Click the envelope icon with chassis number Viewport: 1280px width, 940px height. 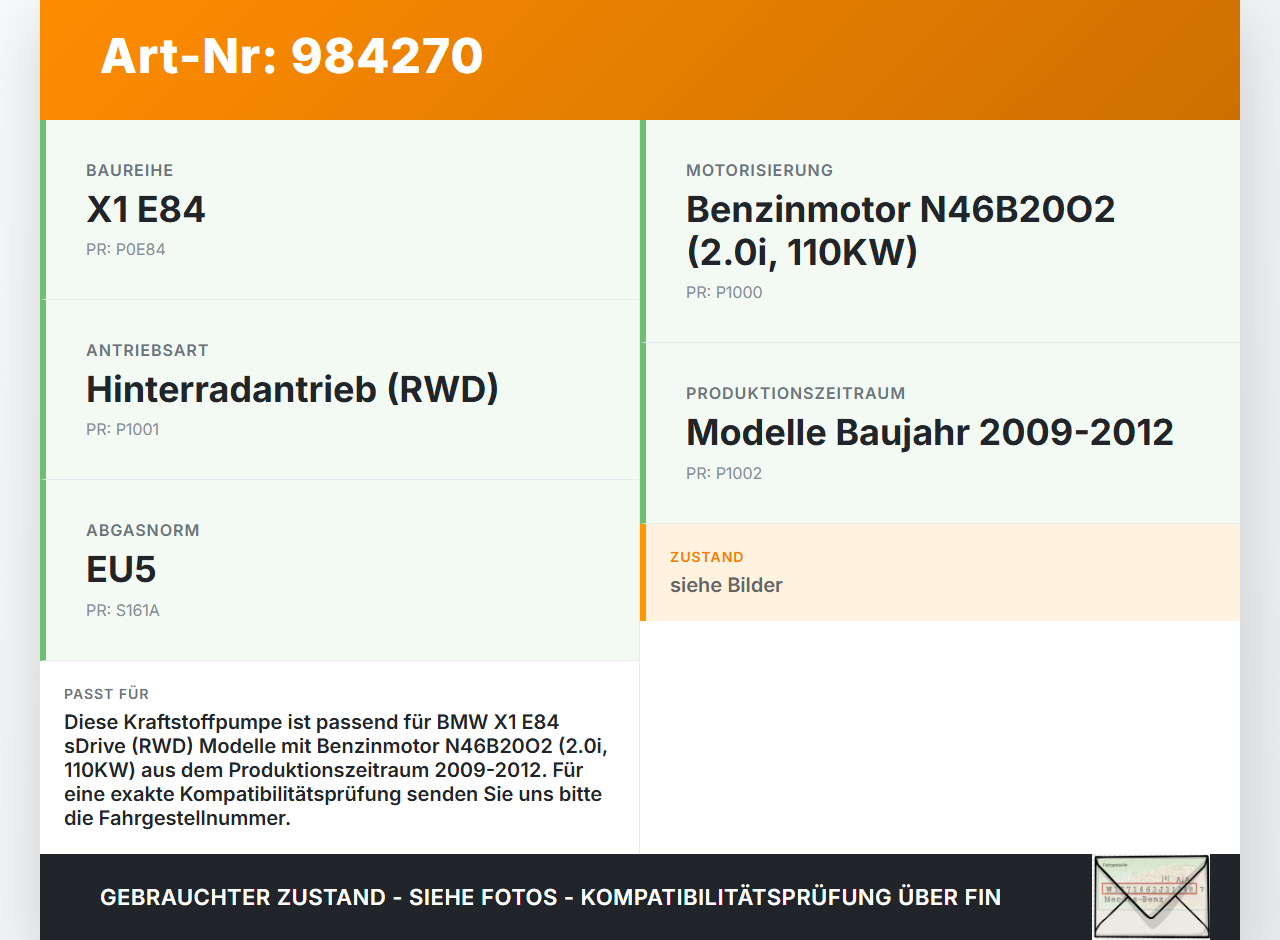[x=1151, y=897]
